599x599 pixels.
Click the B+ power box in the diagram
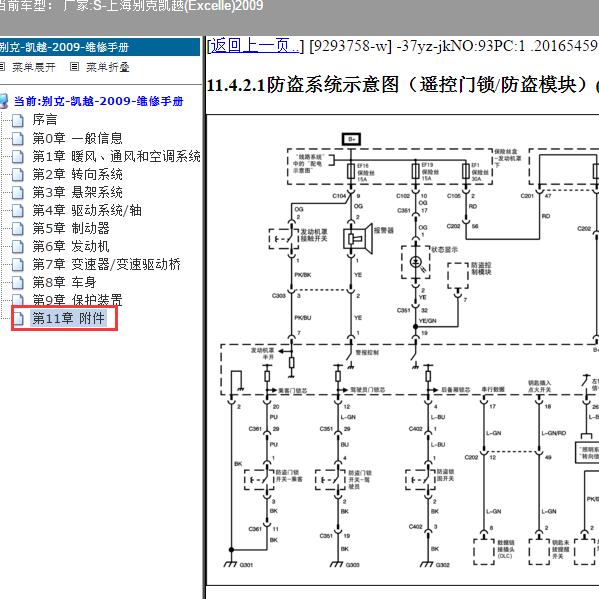pyautogui.click(x=351, y=139)
